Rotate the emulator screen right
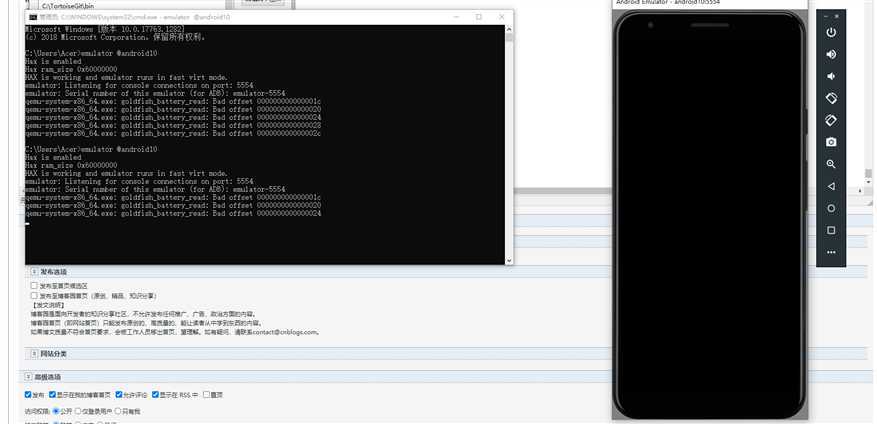877x424 pixels. click(x=831, y=120)
